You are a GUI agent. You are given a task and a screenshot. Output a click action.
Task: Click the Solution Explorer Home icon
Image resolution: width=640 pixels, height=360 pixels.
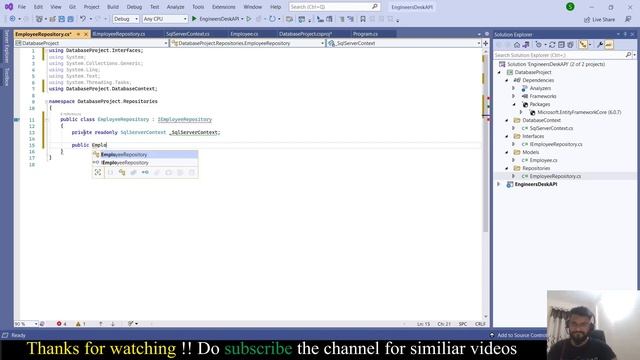[517, 44]
